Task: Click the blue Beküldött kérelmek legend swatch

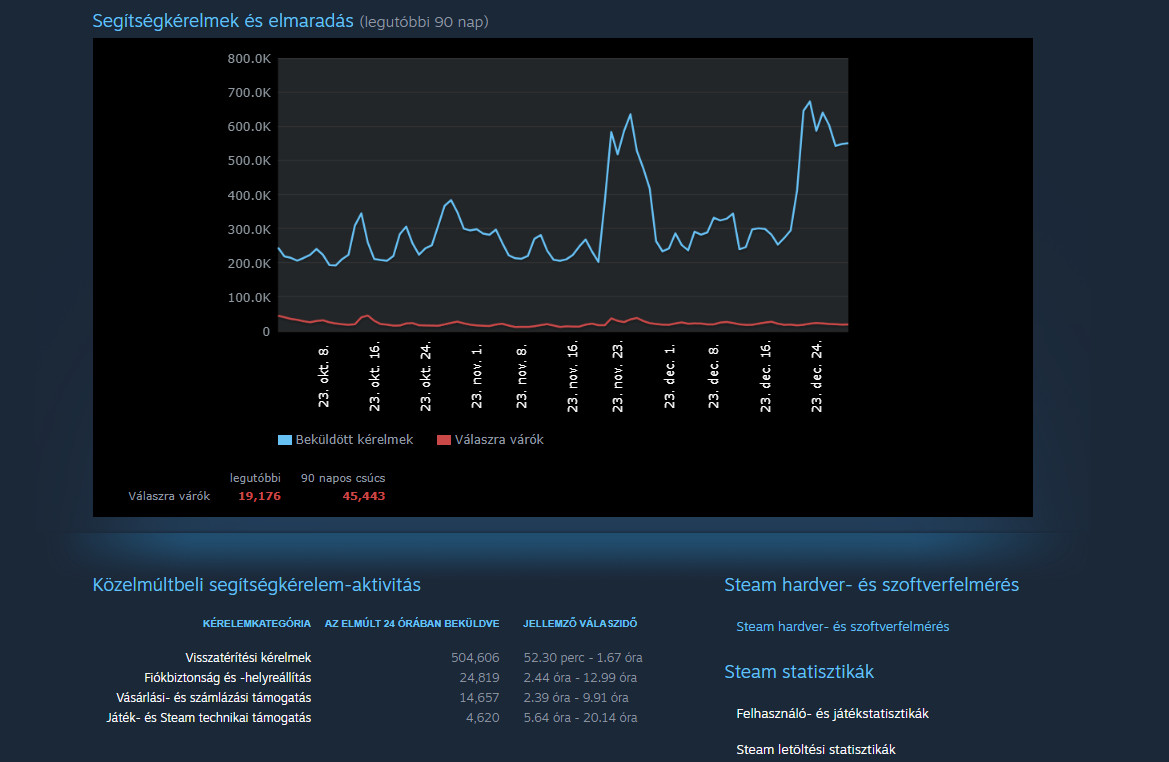Action: coord(284,440)
